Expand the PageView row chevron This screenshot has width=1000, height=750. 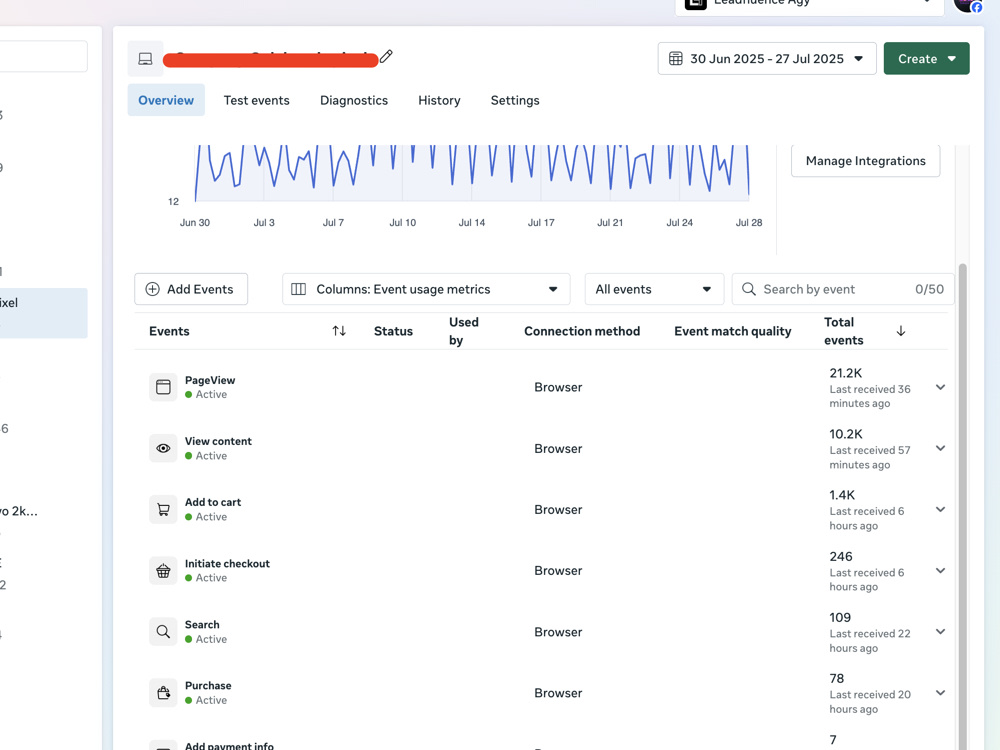click(940, 387)
